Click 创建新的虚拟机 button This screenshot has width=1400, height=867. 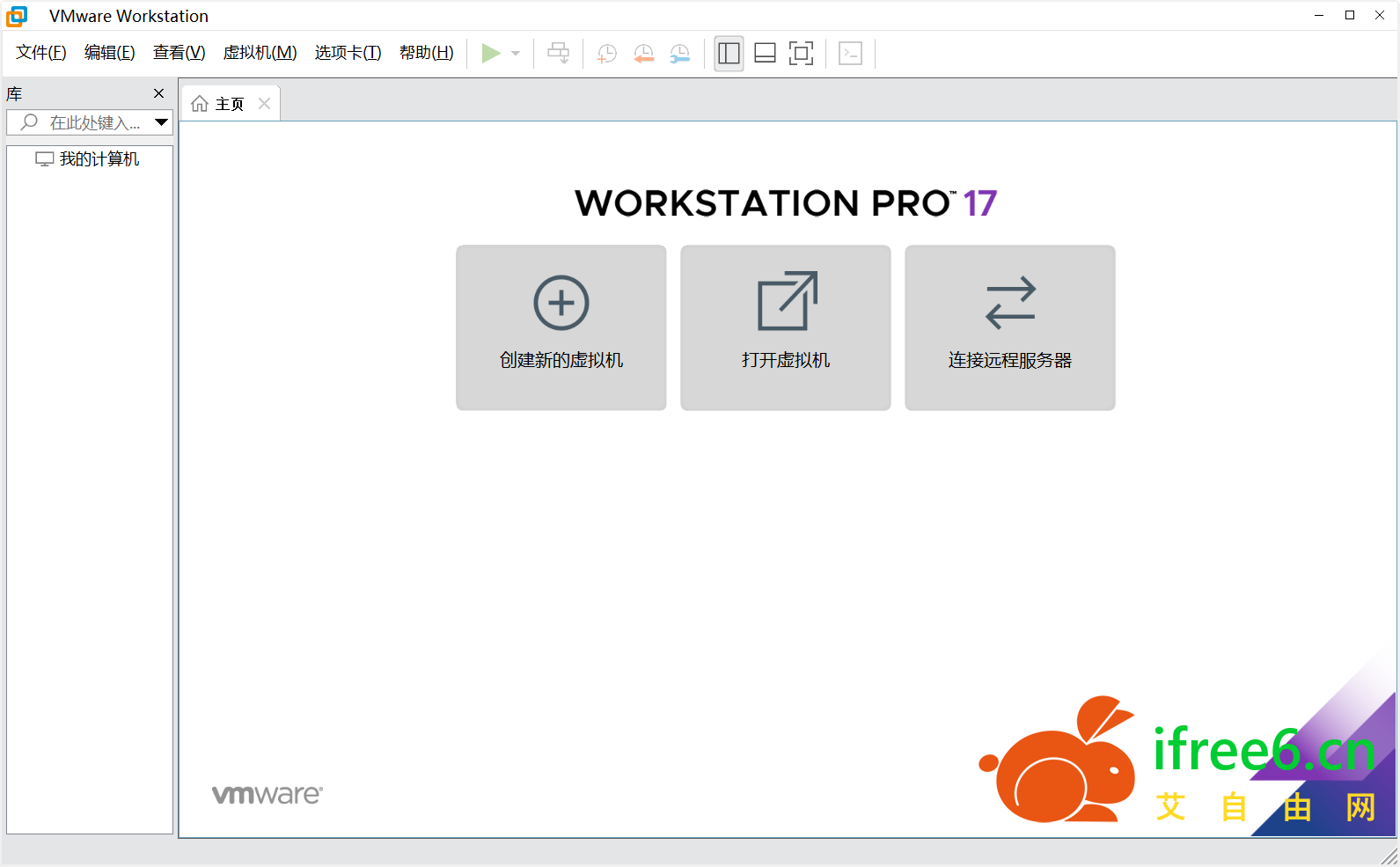(x=561, y=327)
